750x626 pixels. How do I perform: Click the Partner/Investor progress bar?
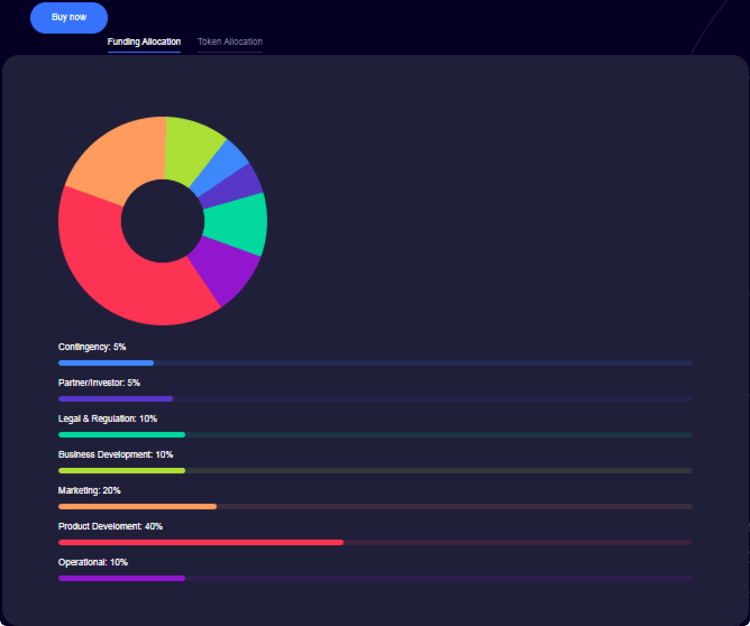(x=375, y=399)
